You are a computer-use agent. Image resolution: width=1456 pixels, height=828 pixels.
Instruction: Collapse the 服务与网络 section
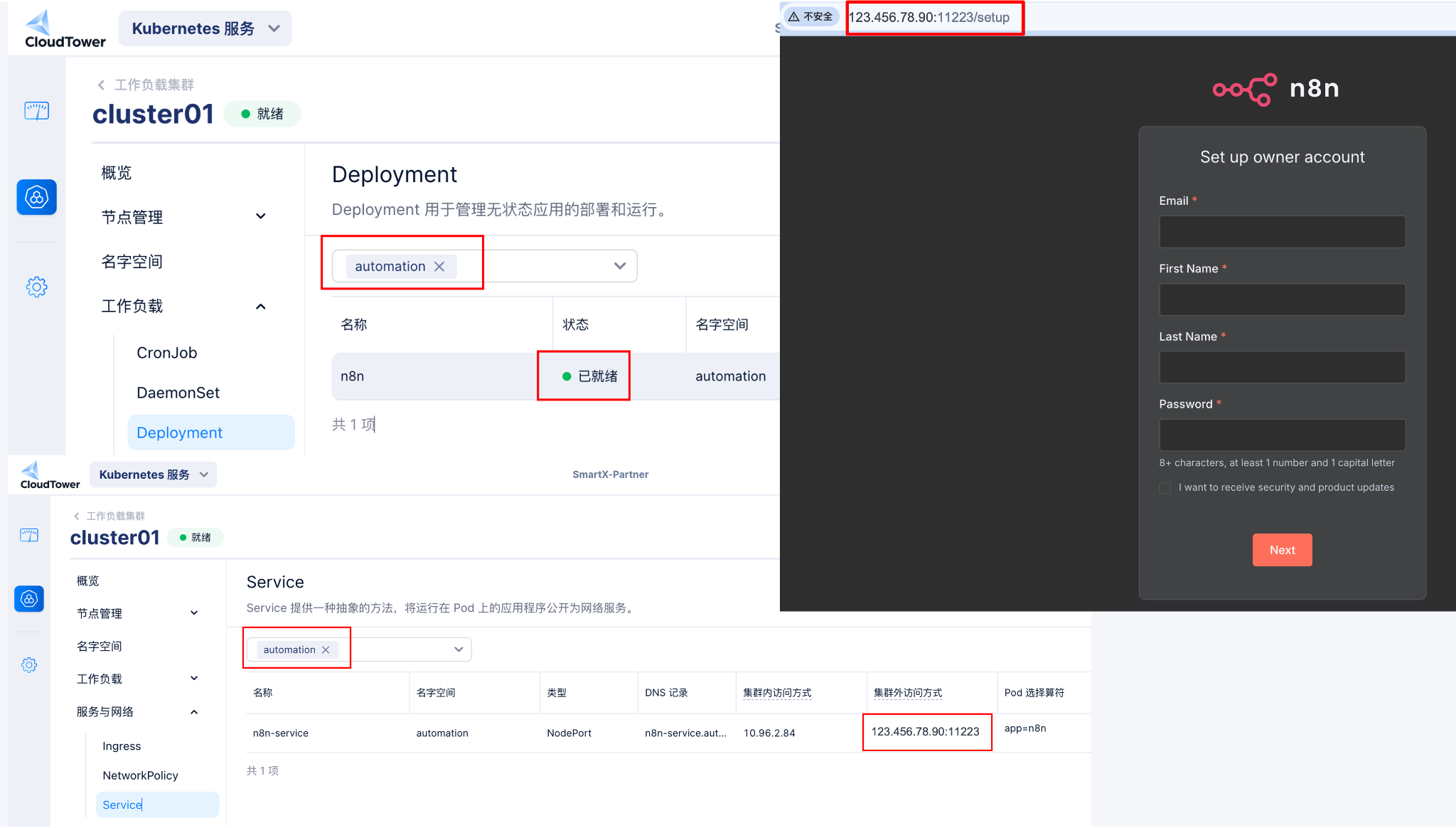194,712
